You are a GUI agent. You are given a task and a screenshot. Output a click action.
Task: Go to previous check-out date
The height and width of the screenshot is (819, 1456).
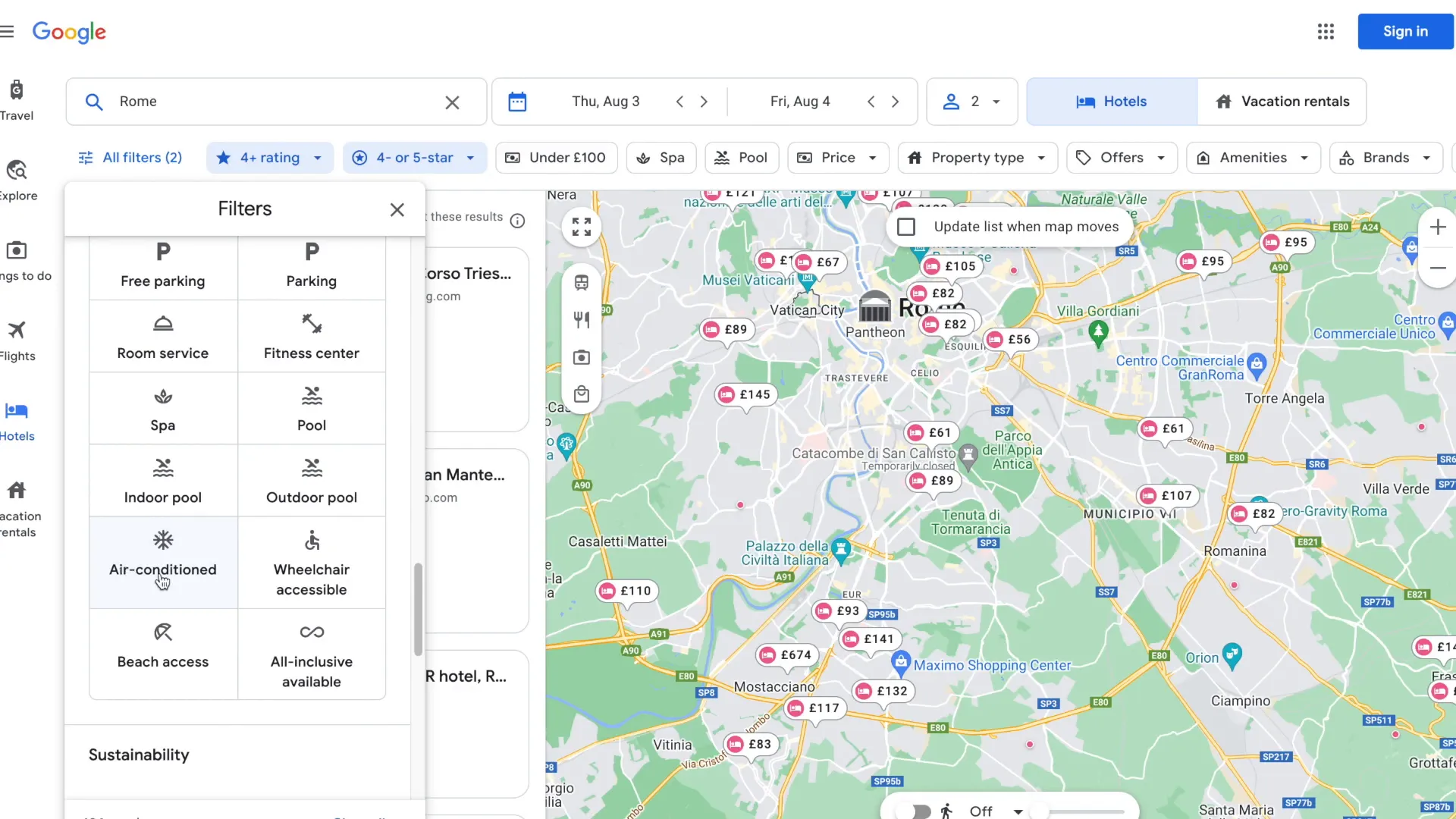pyautogui.click(x=871, y=102)
